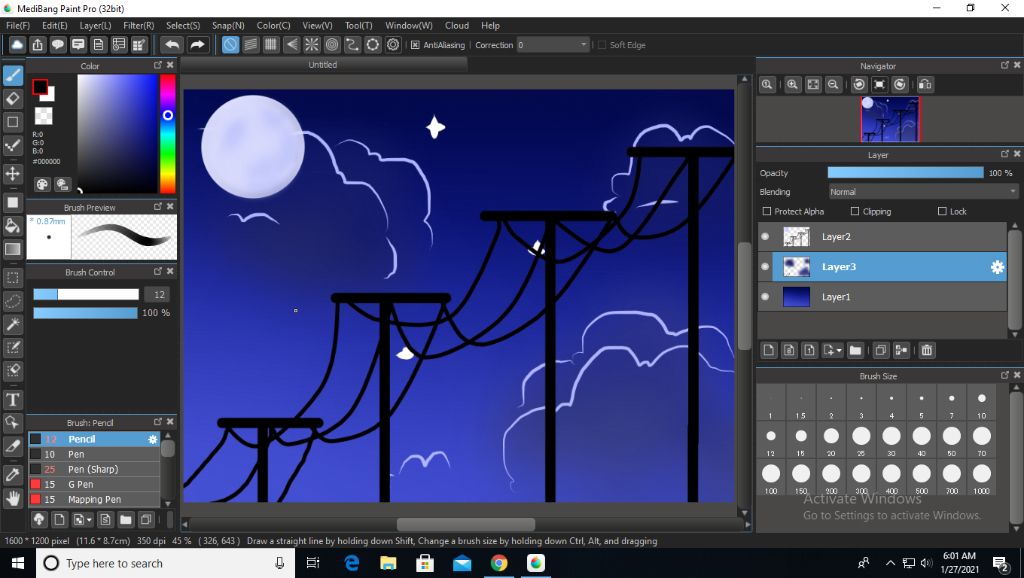Enable Protect Alpha for the layer
Image resolution: width=1024 pixels, height=578 pixels.
(x=767, y=212)
